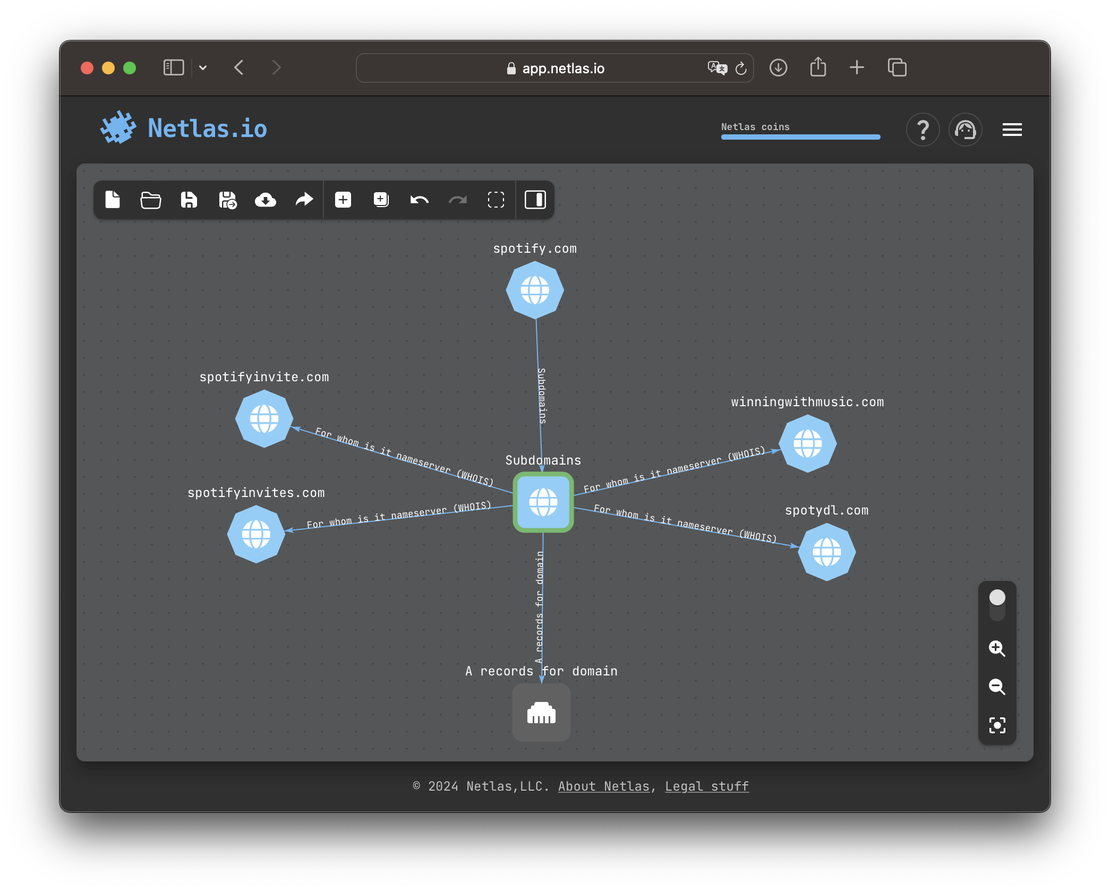Click the cloud download icon in the toolbar

(x=265, y=200)
